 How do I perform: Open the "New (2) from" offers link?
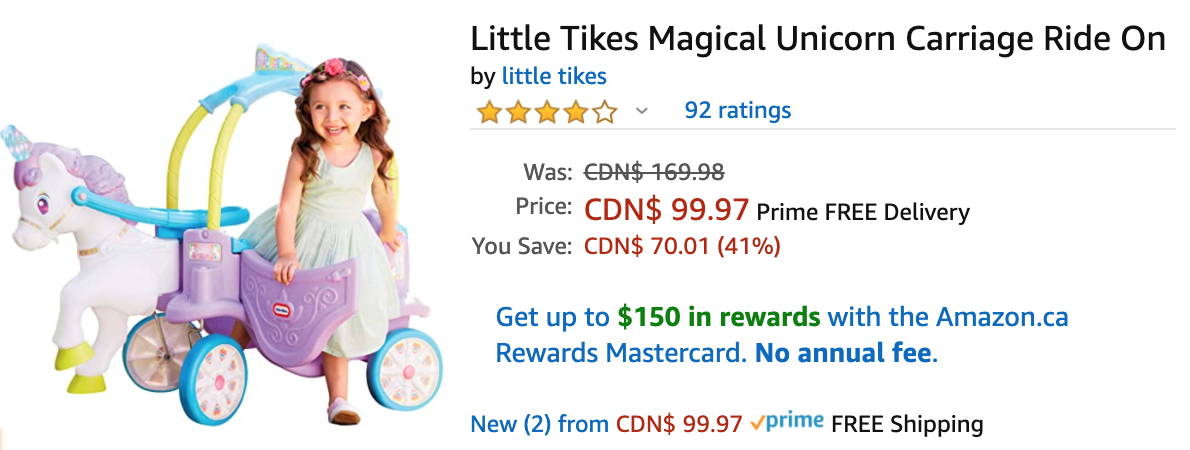539,424
